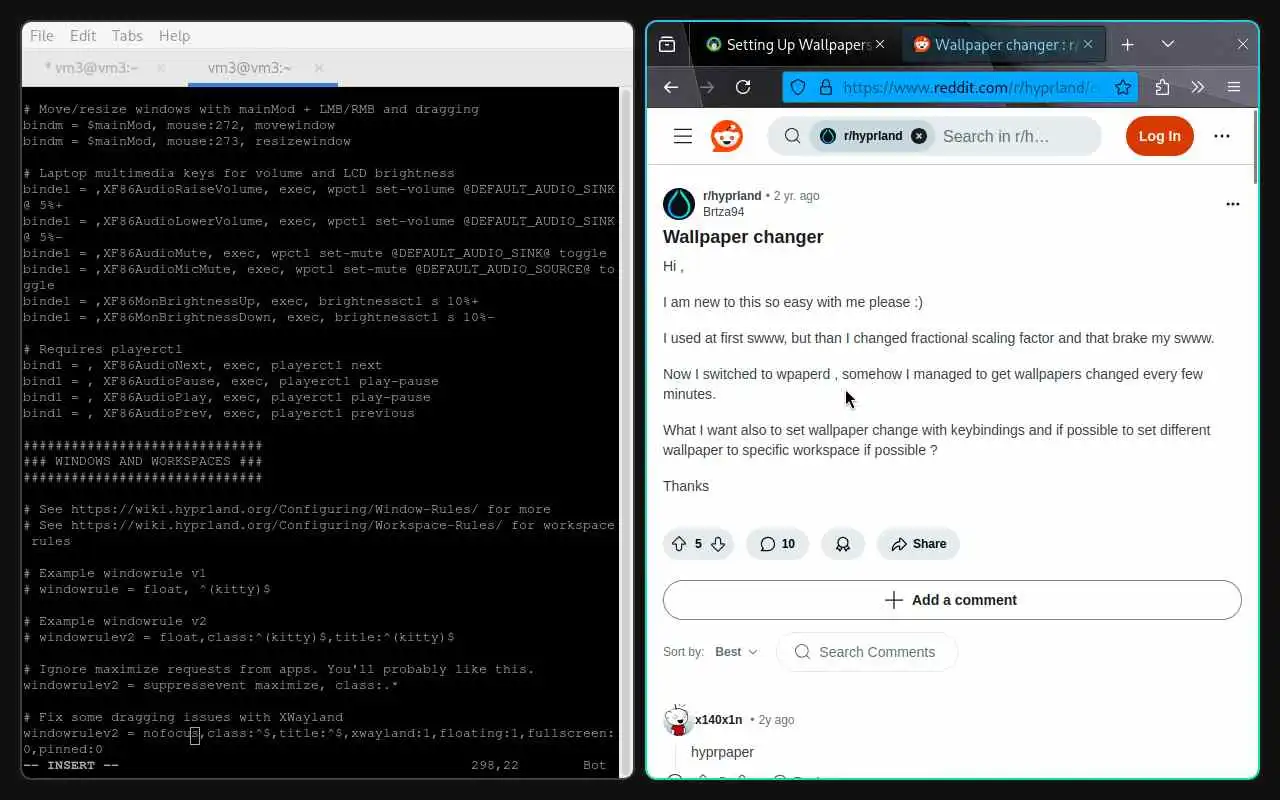
Task: Close the Wallpaper changer browser tab
Action: (x=1088, y=44)
